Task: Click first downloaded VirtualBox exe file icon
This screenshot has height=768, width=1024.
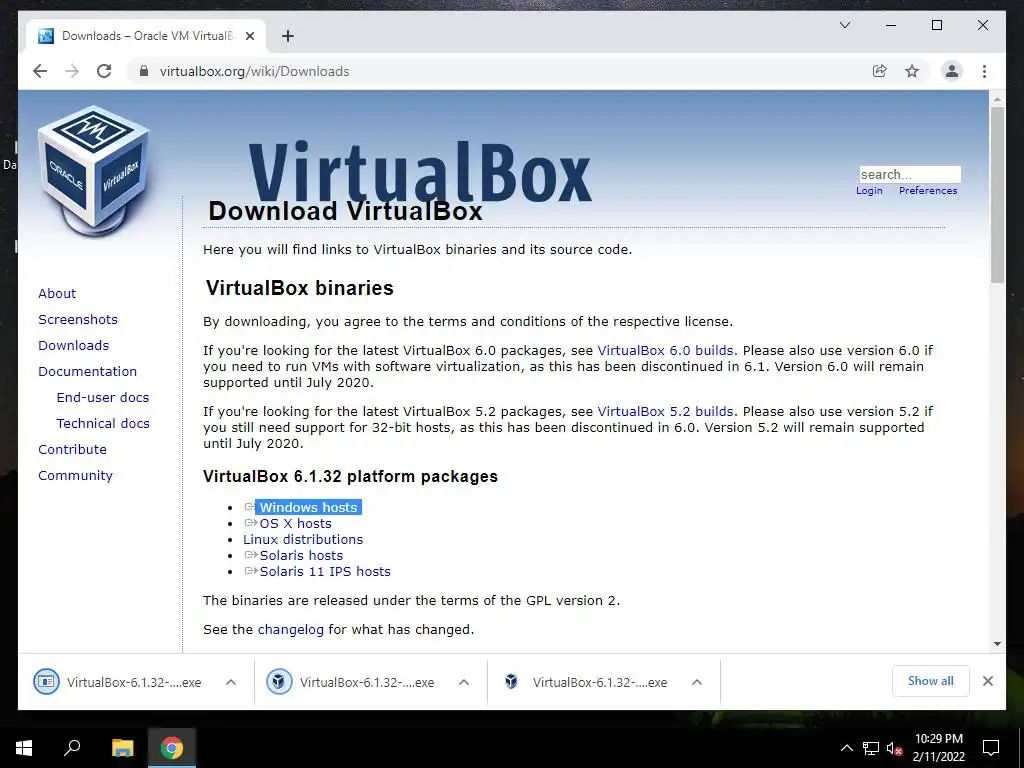Action: pyautogui.click(x=46, y=682)
